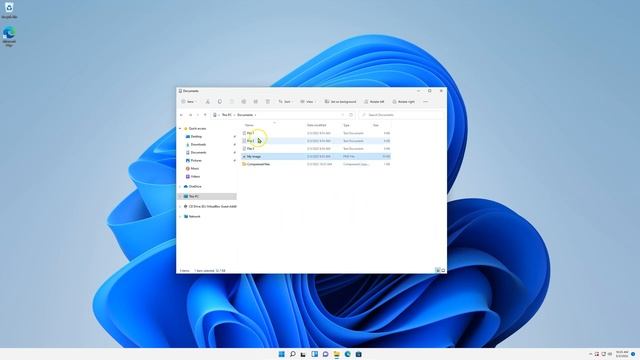Screen dimensions: 640x360
Task: Select File 2 in the file list
Action: point(316,141)
